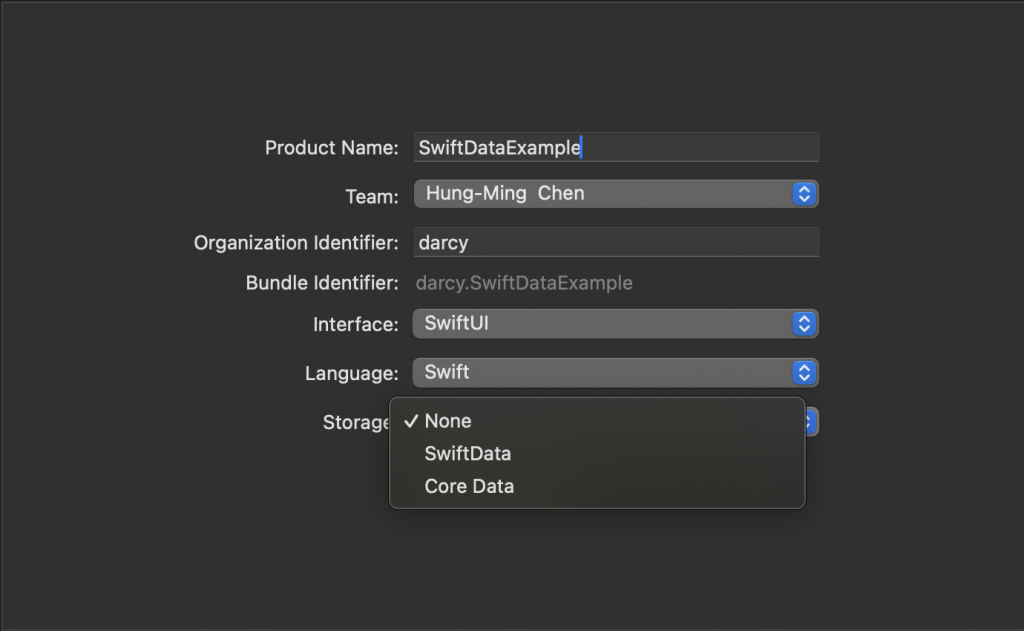Click the darcy.SwiftDataExample bundle identifier text

[524, 283]
